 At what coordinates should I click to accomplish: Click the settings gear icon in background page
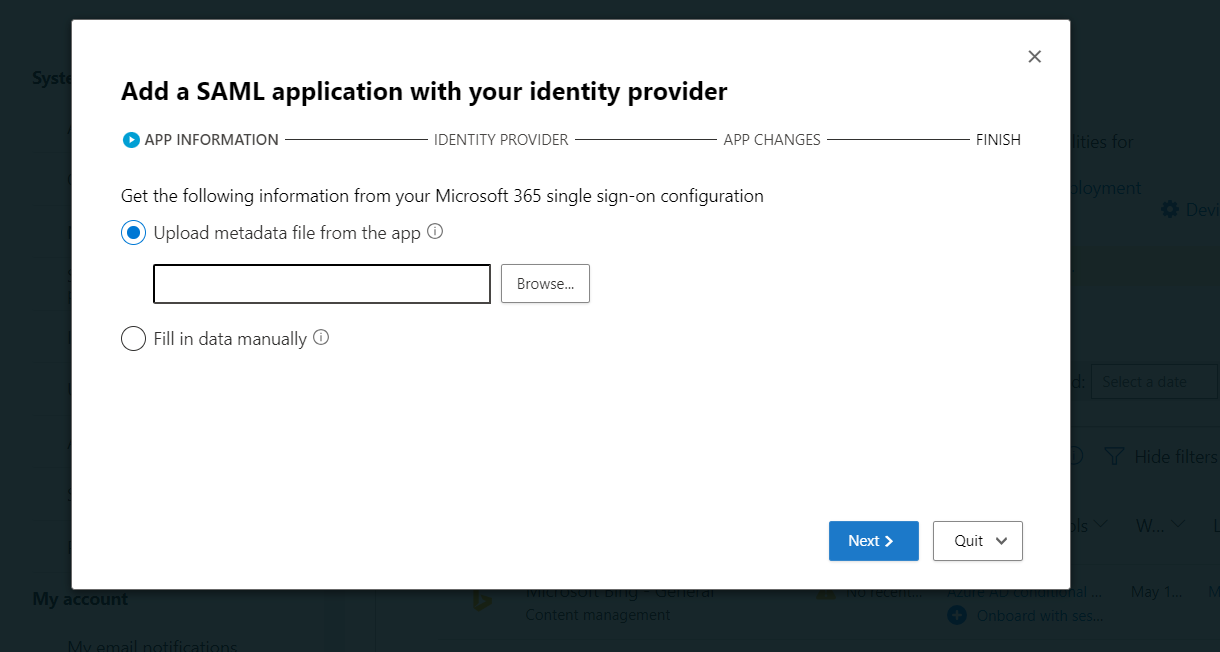(1169, 210)
